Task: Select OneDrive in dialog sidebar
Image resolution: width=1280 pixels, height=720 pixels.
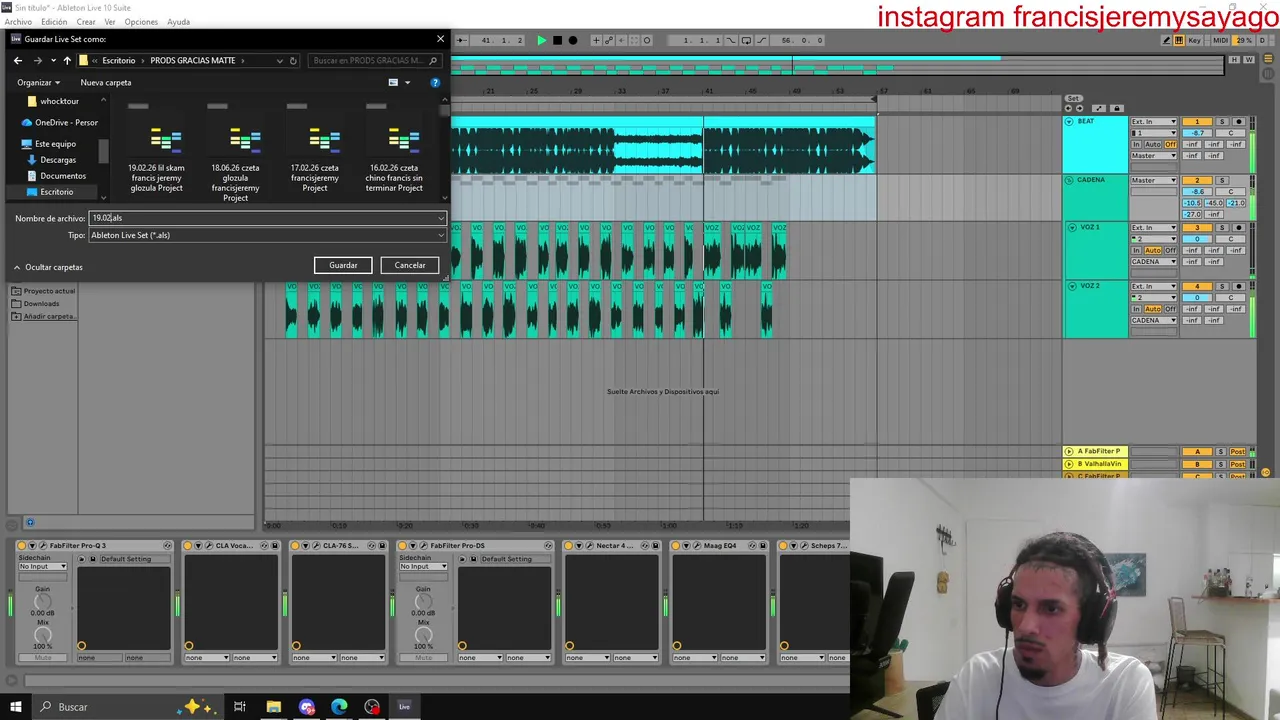Action: click(60, 122)
